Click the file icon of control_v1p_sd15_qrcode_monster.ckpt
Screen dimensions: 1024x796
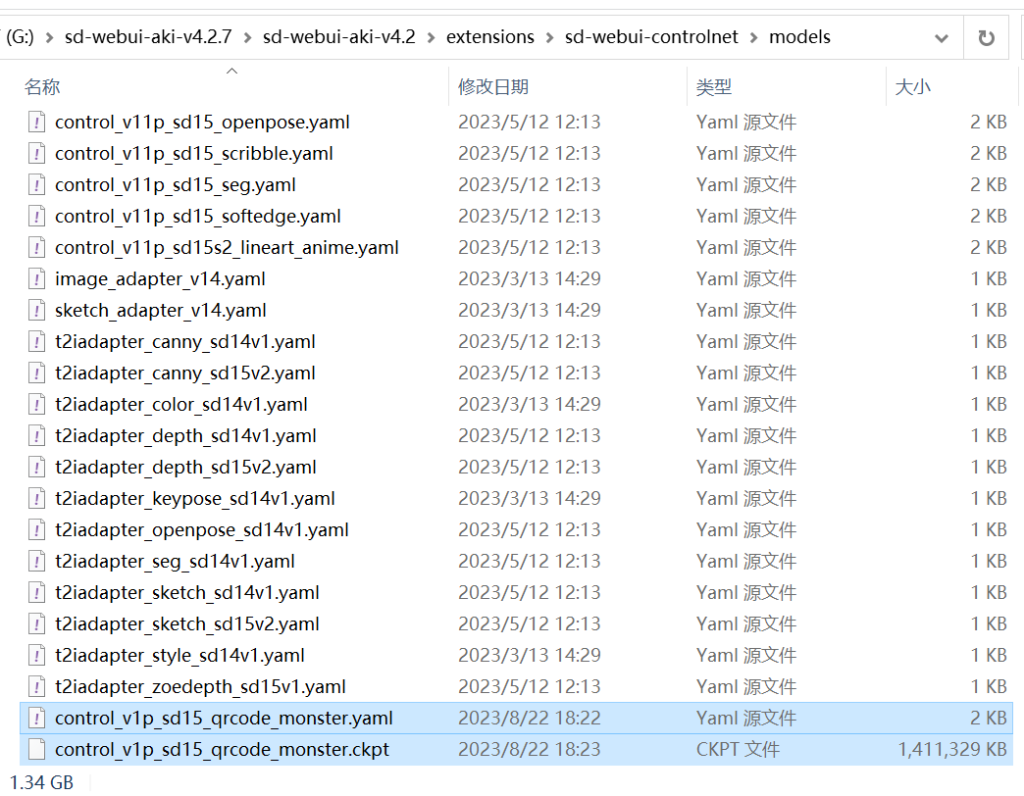[x=37, y=749]
